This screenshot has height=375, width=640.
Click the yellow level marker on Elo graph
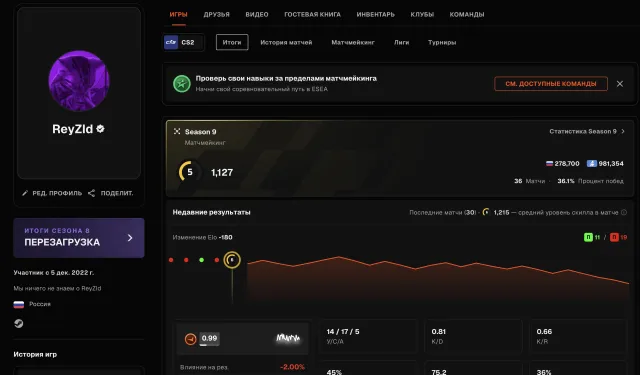click(x=232, y=260)
